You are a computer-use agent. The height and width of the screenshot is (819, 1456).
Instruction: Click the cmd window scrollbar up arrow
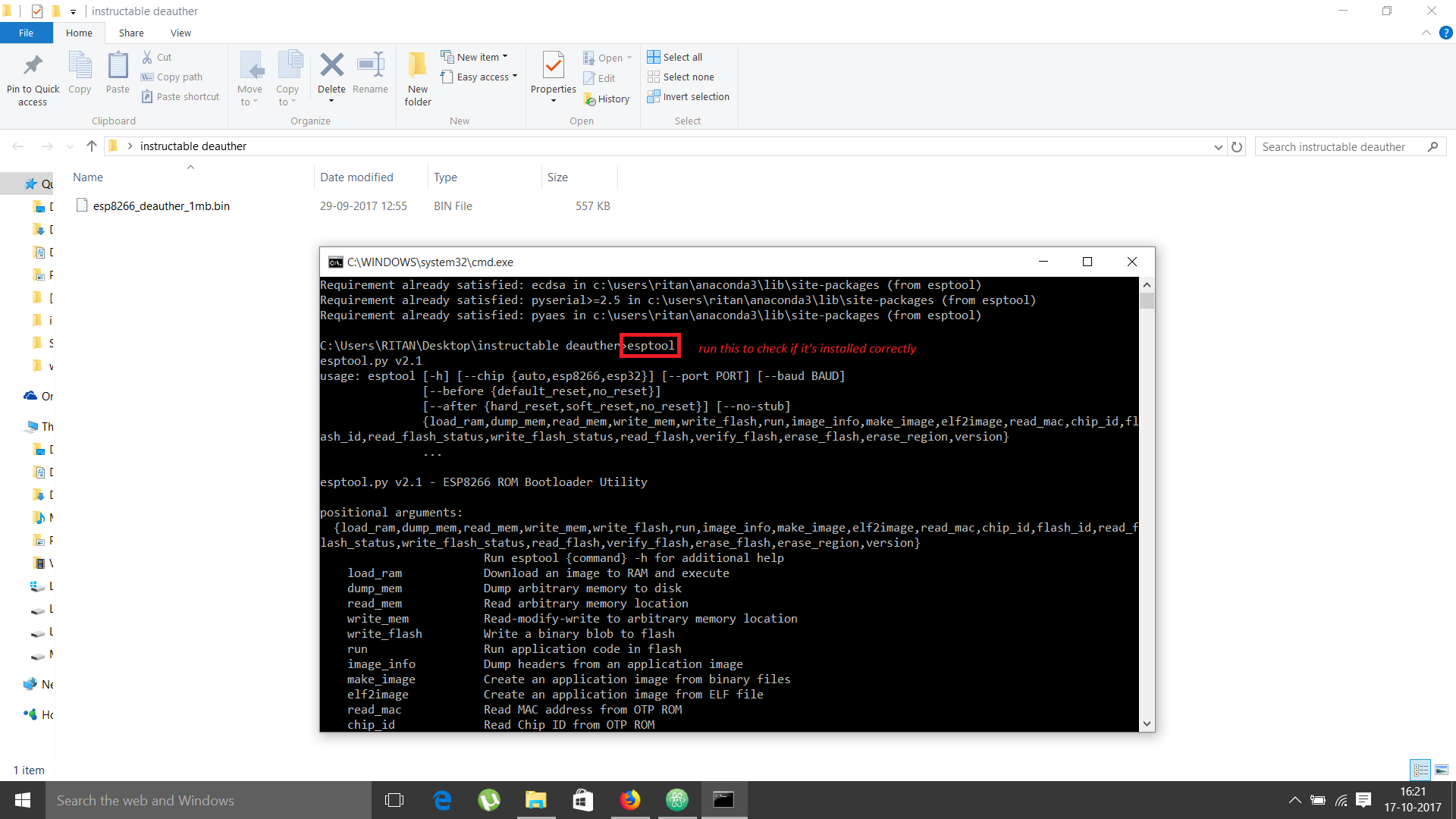coord(1147,284)
